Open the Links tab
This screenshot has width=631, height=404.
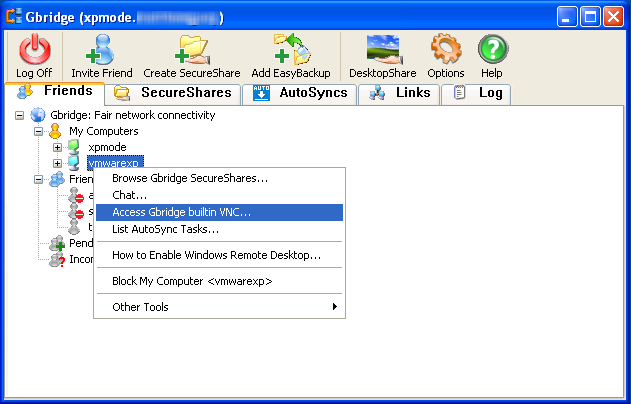click(399, 93)
